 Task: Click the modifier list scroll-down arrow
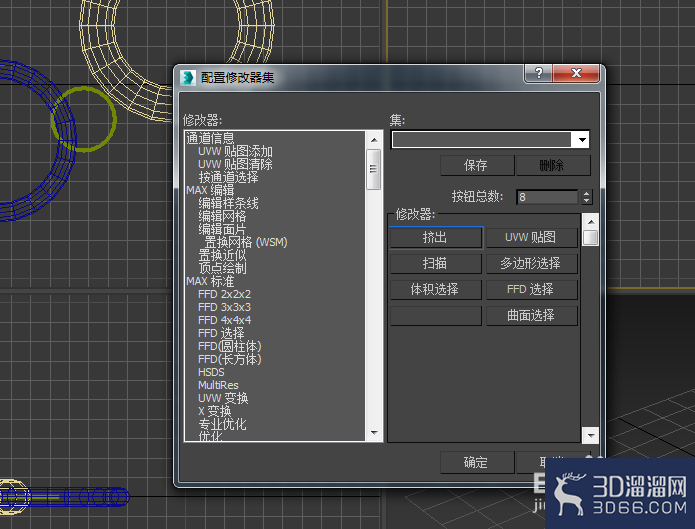pos(374,433)
